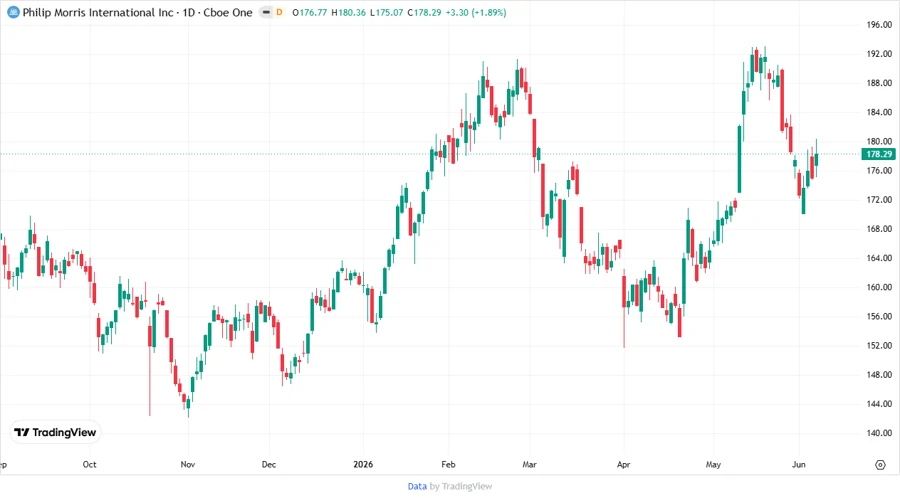
Task: Click the 148.00 price axis label
Action: 879,375
